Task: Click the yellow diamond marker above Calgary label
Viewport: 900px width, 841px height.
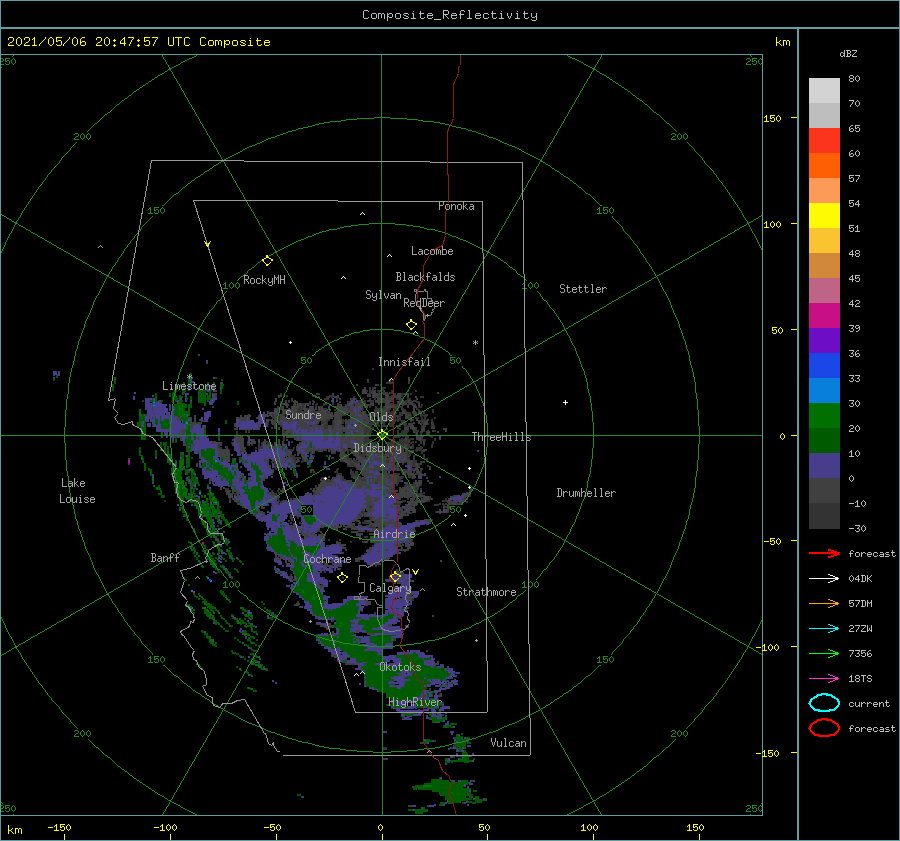Action: [395, 576]
